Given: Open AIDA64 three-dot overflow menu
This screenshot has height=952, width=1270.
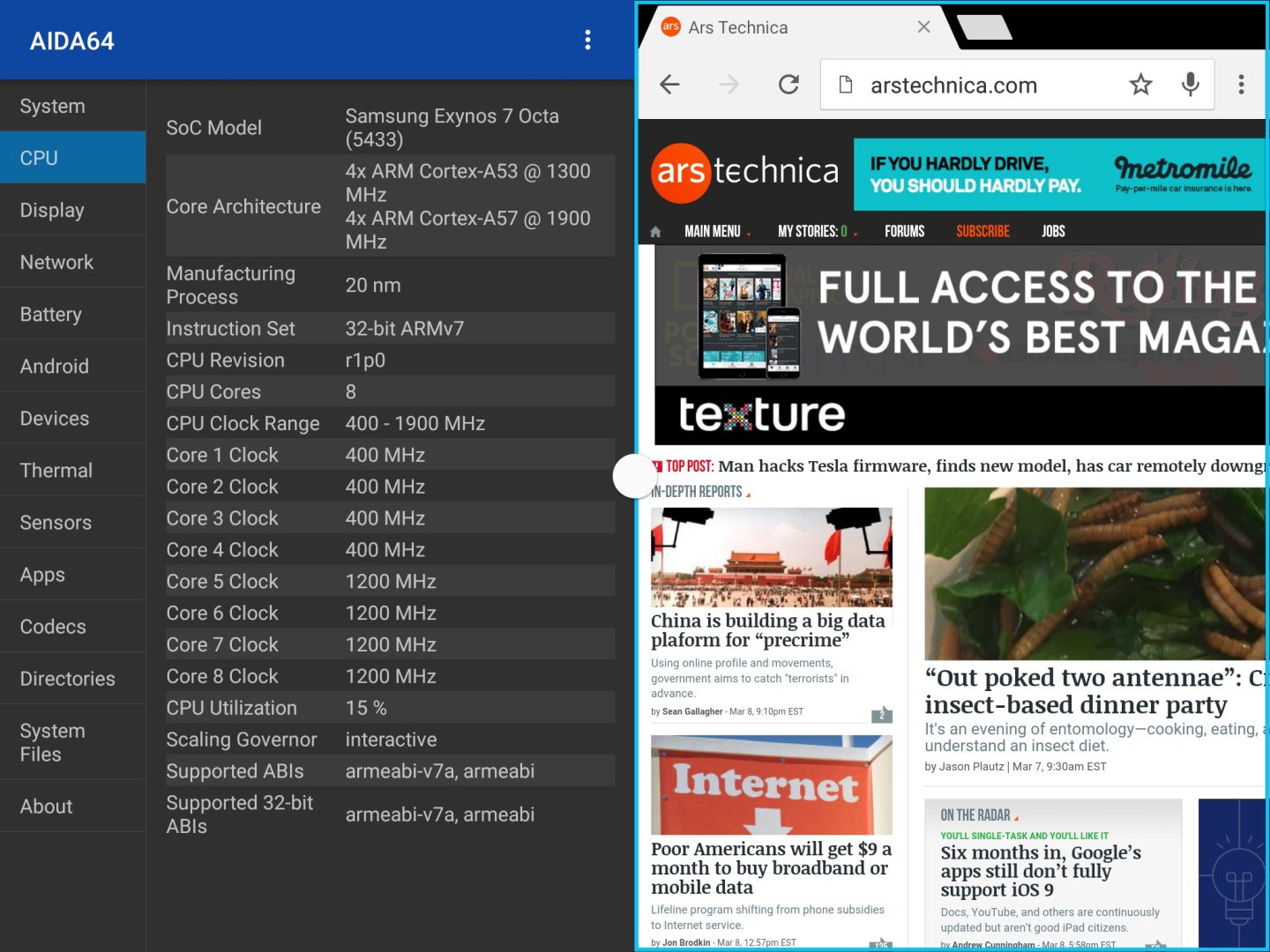Looking at the screenshot, I should coord(587,41).
